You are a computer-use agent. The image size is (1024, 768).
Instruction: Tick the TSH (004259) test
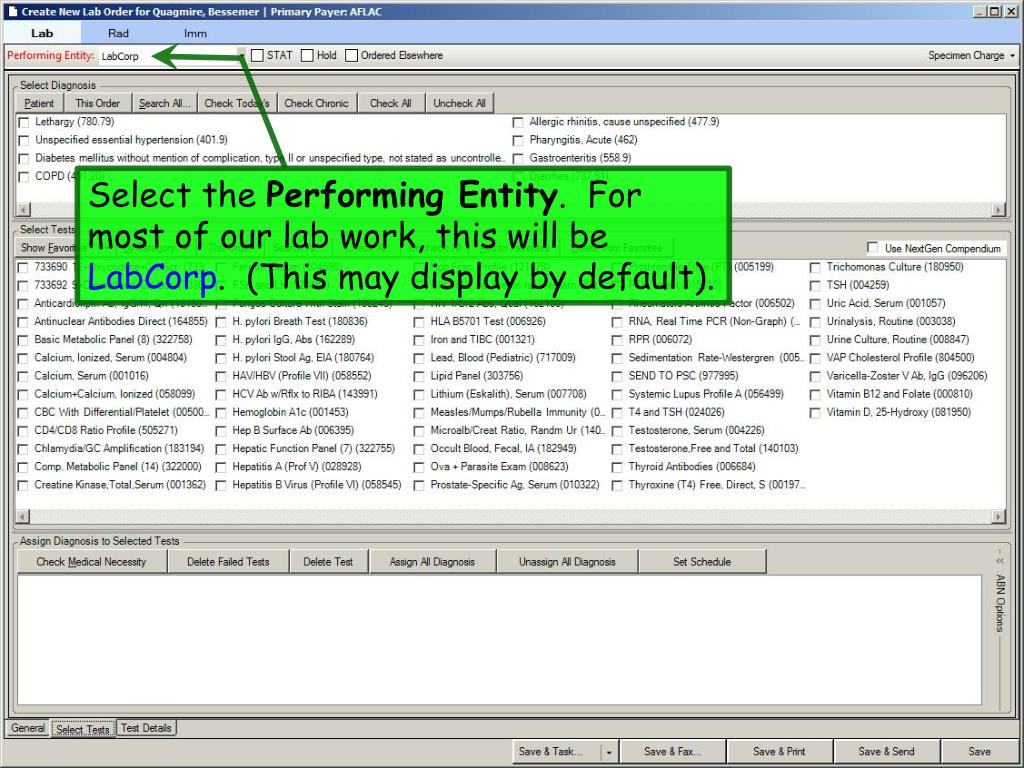815,285
